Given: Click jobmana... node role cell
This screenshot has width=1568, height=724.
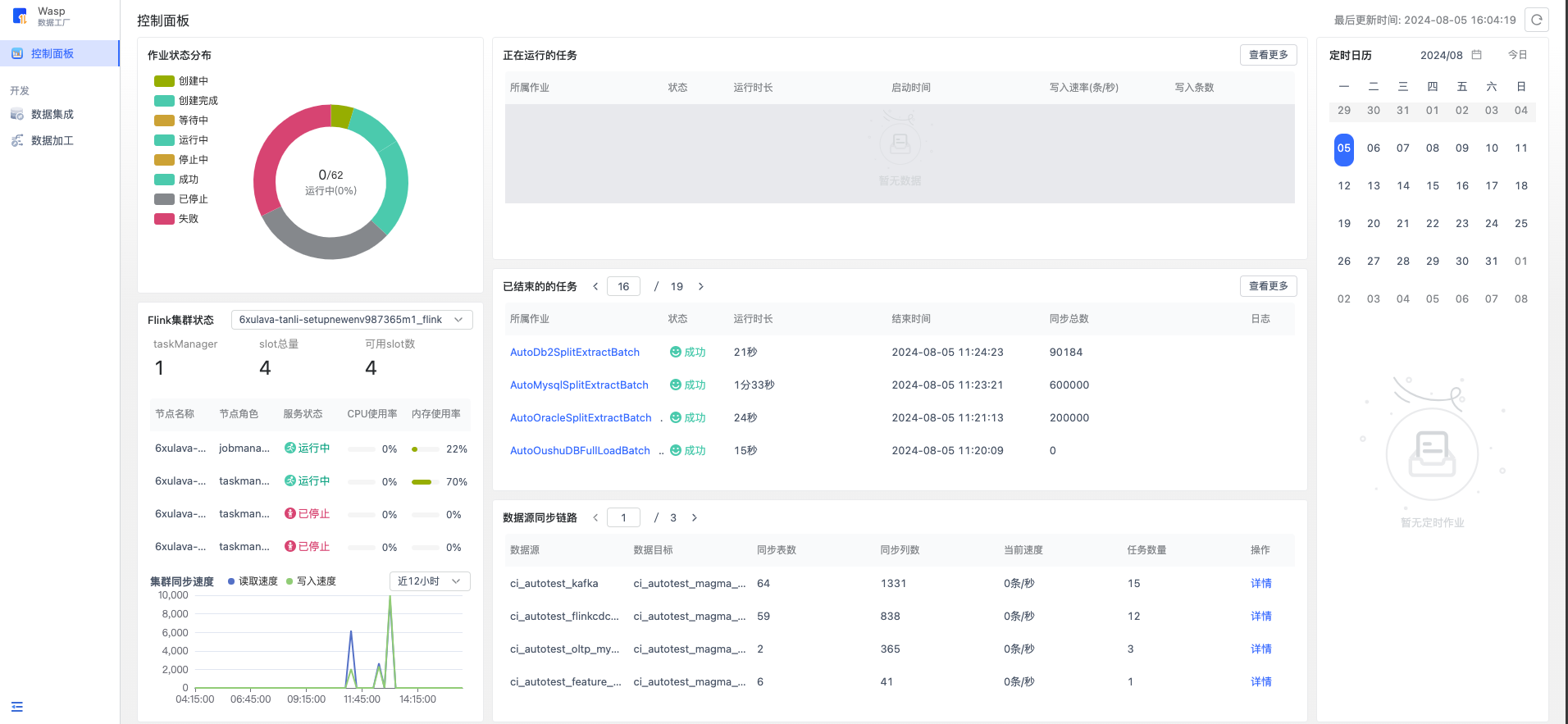Looking at the screenshot, I should click(x=244, y=448).
